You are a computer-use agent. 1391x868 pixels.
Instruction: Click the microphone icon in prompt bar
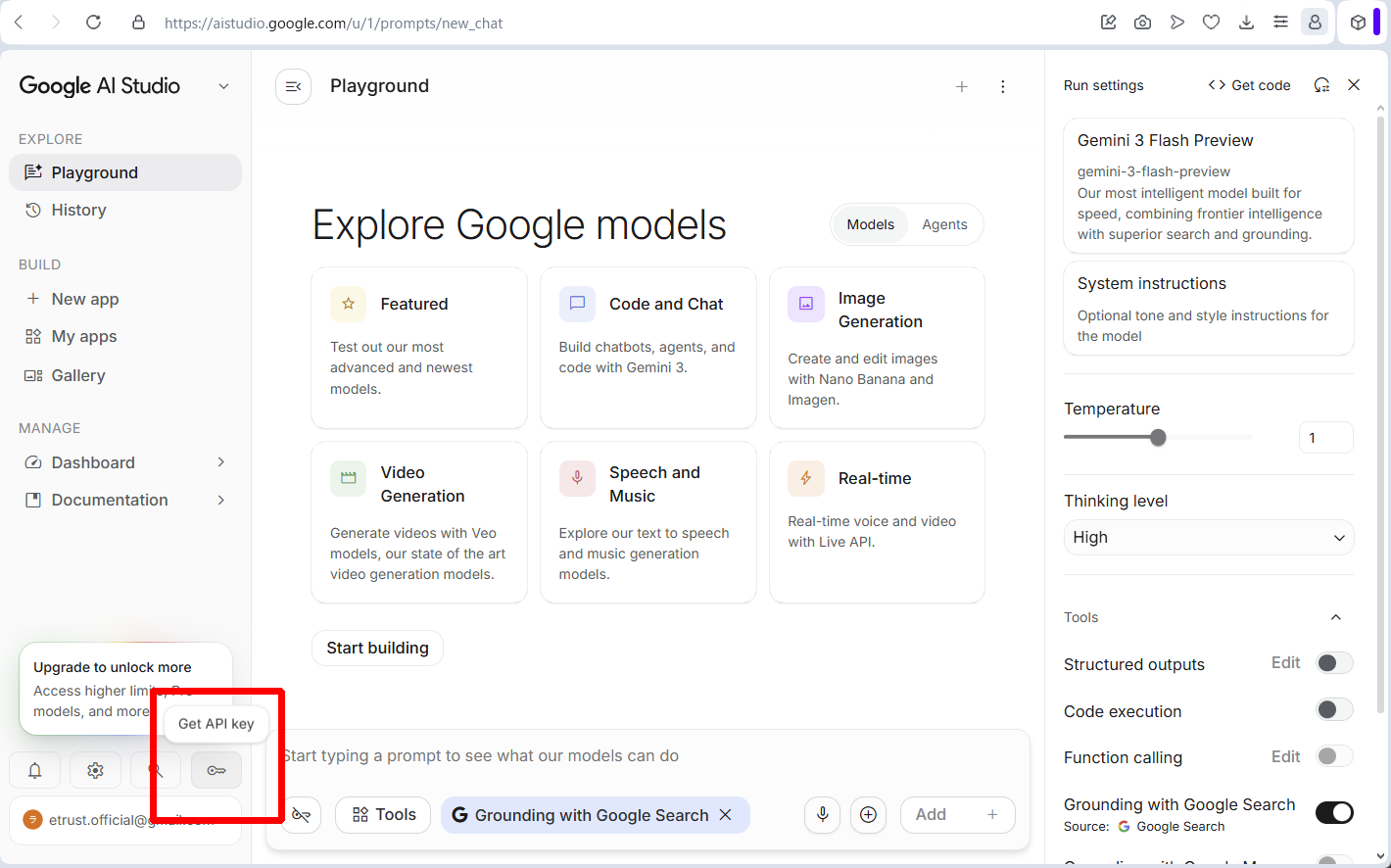pos(823,814)
